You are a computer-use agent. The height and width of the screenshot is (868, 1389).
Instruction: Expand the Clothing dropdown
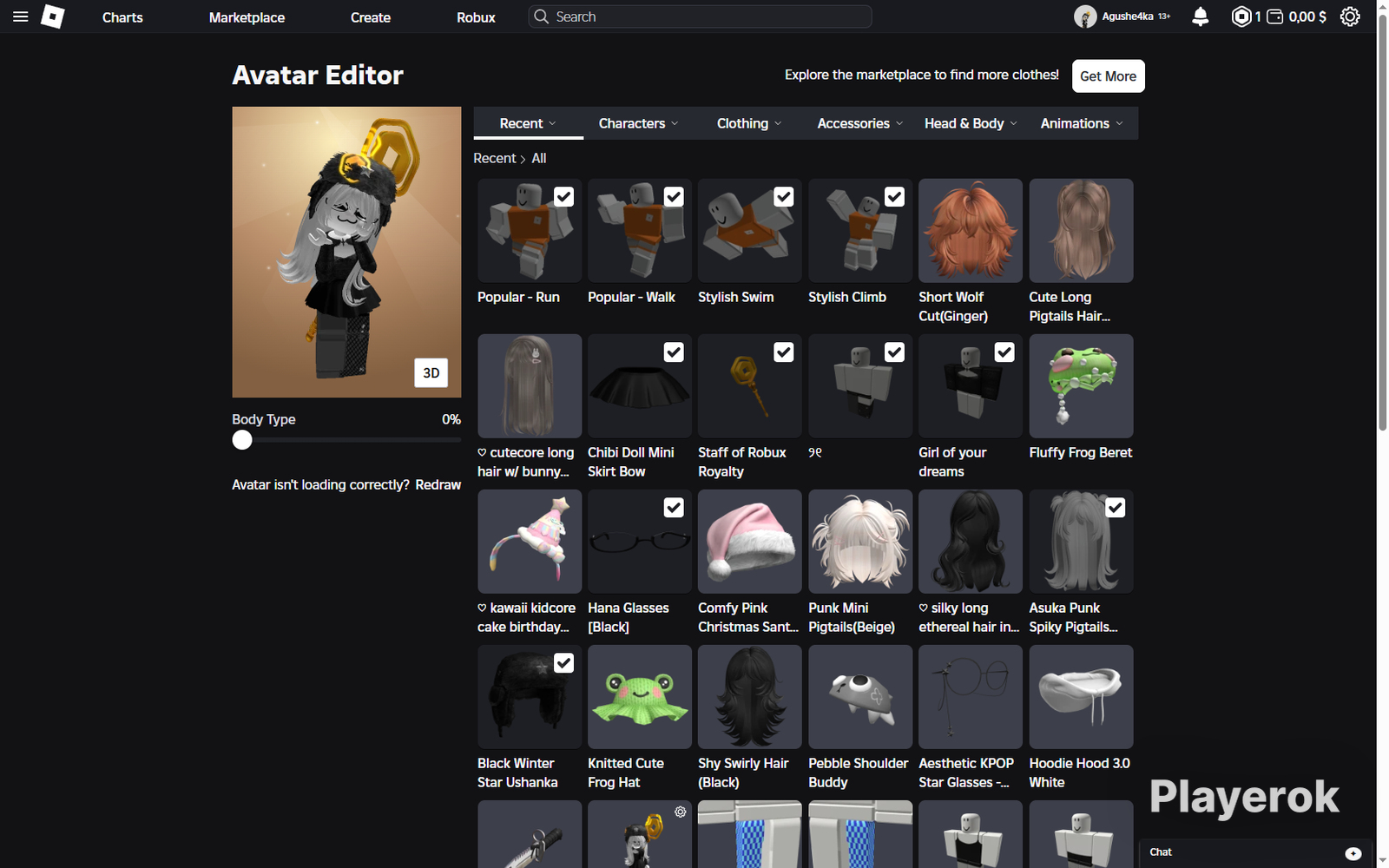coord(749,123)
